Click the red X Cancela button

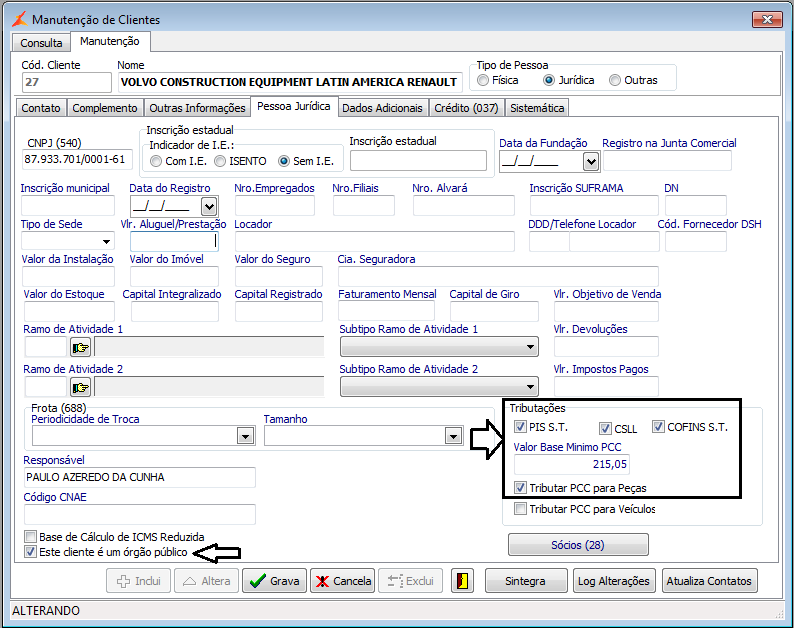(343, 581)
